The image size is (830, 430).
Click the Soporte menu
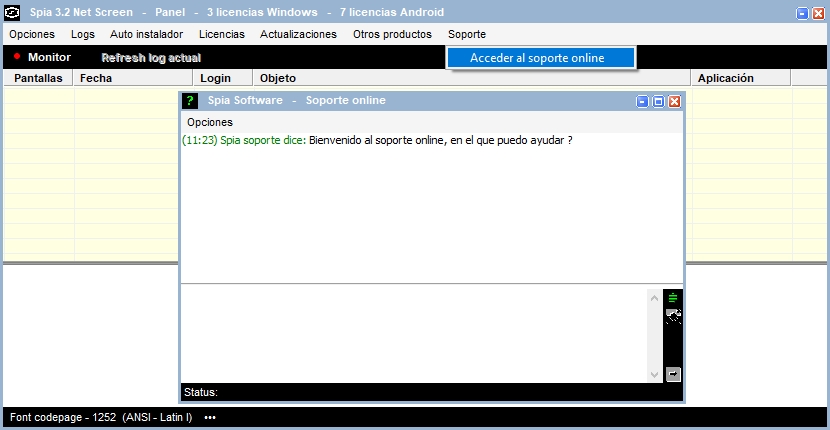click(467, 34)
